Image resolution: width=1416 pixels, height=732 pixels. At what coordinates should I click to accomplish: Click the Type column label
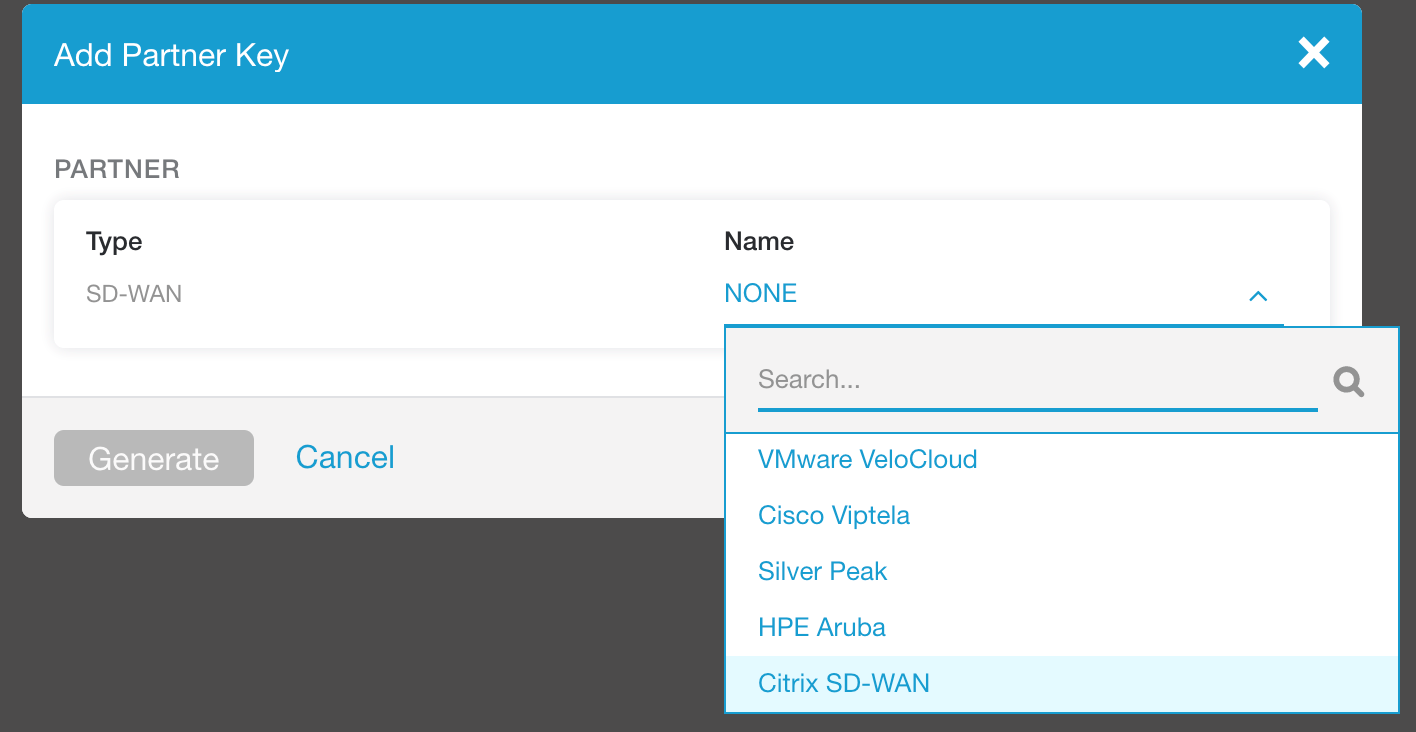tap(114, 242)
